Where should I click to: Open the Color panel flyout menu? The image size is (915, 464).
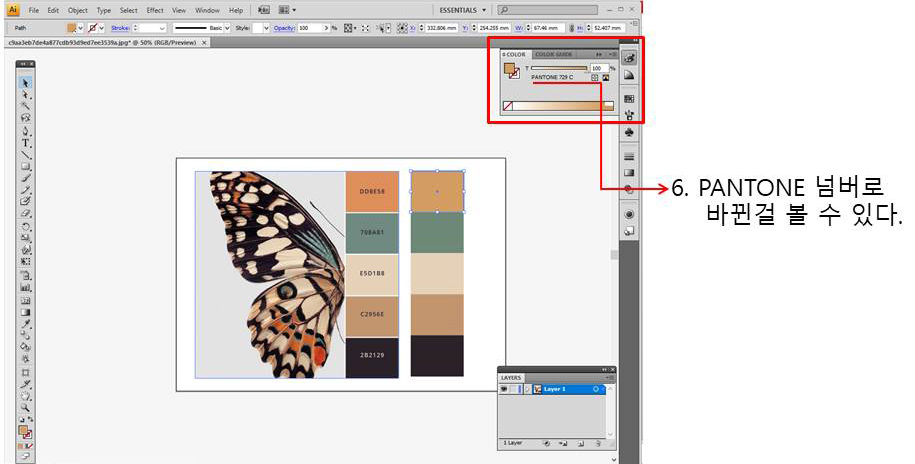coord(613,54)
